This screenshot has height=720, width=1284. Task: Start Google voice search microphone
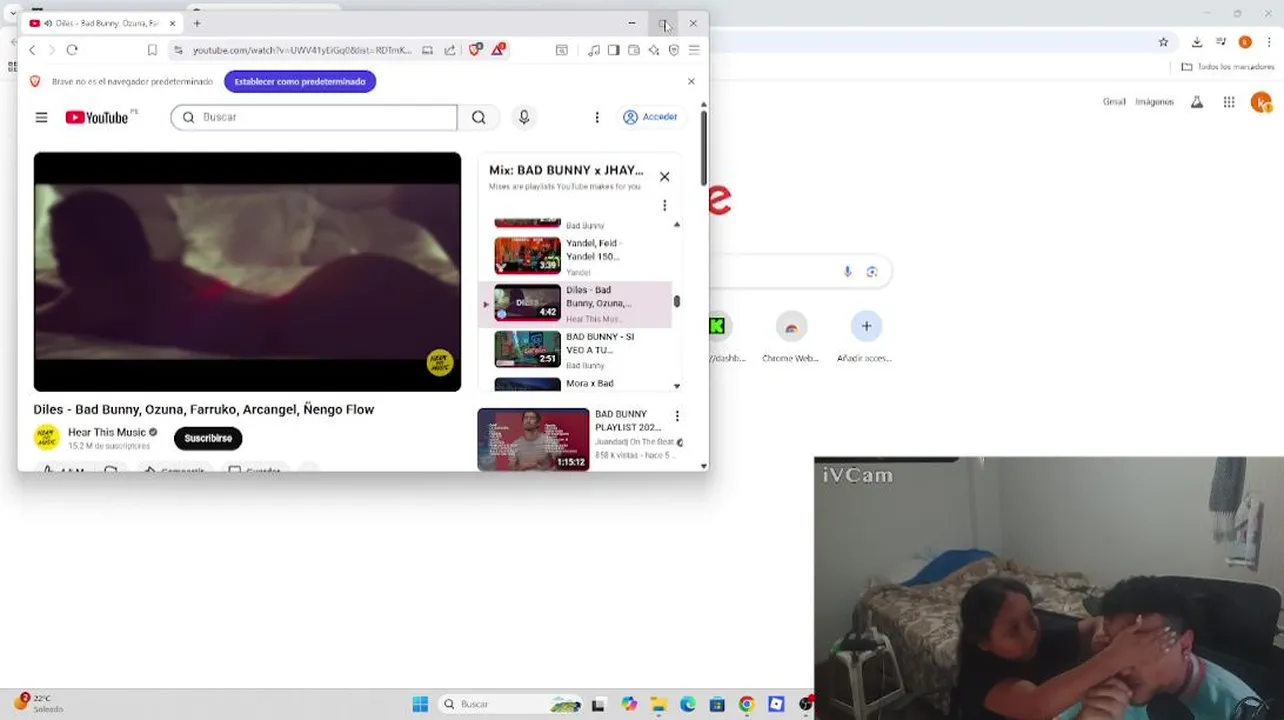tap(848, 272)
